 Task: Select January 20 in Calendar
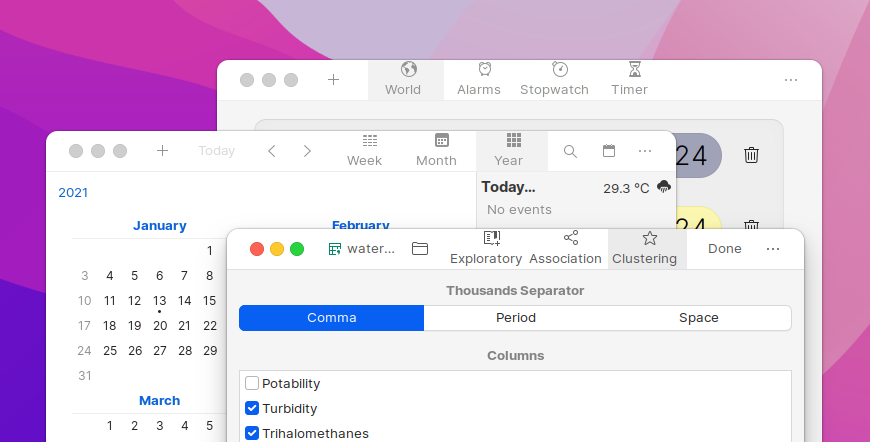(160, 326)
